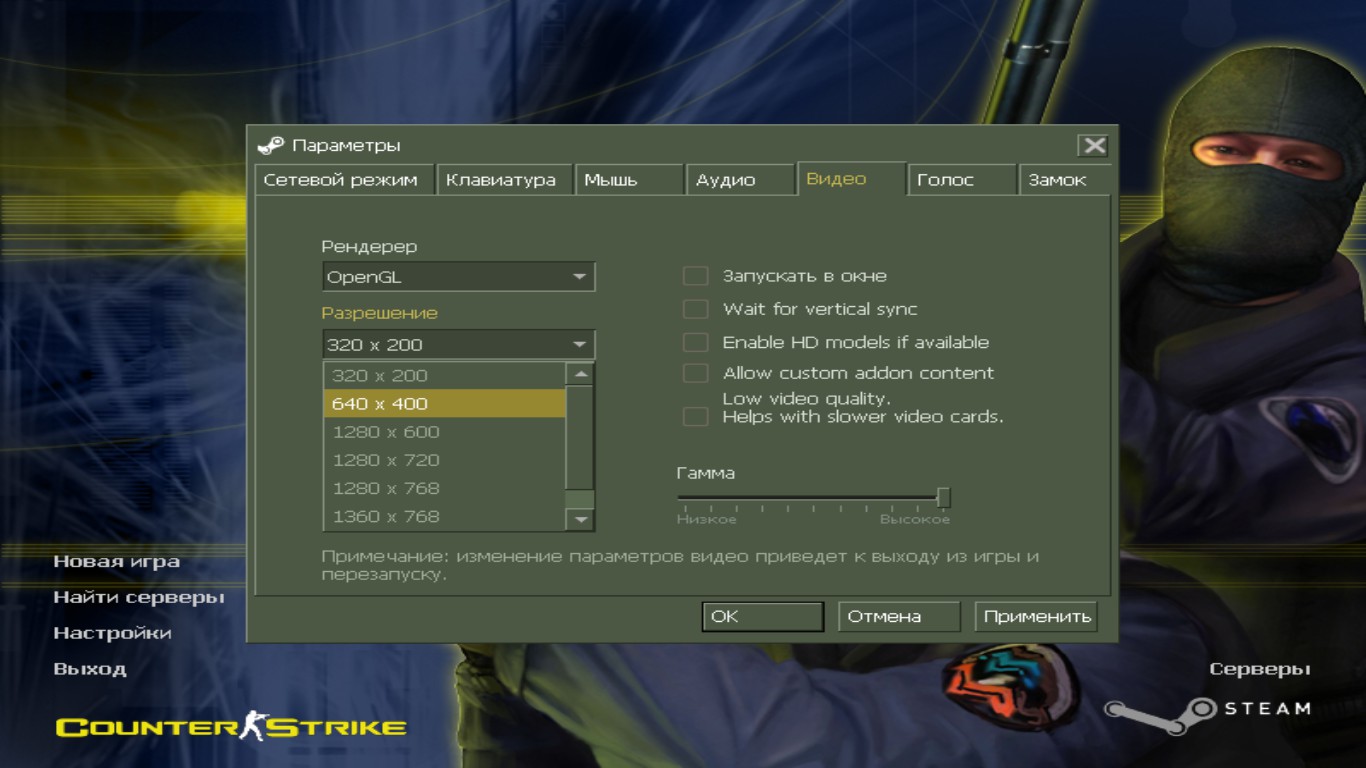Click the Steam icon in Параметры title bar
This screenshot has width=1366, height=768.
pyautogui.click(x=270, y=146)
